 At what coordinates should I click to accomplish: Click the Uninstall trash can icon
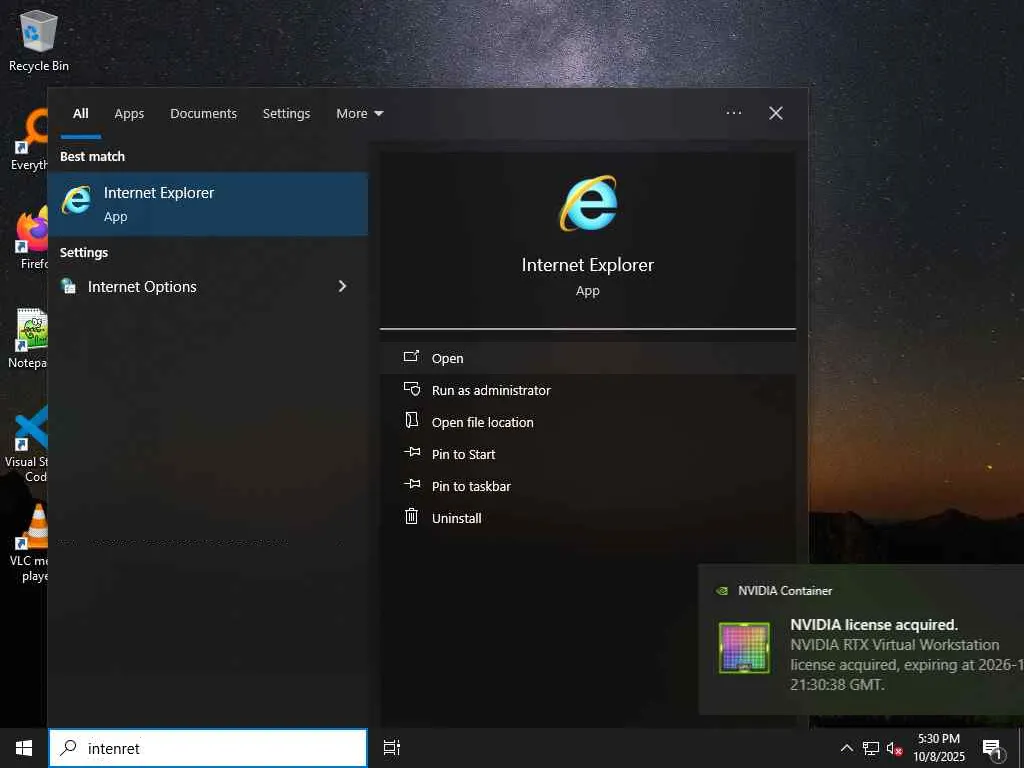(x=411, y=517)
